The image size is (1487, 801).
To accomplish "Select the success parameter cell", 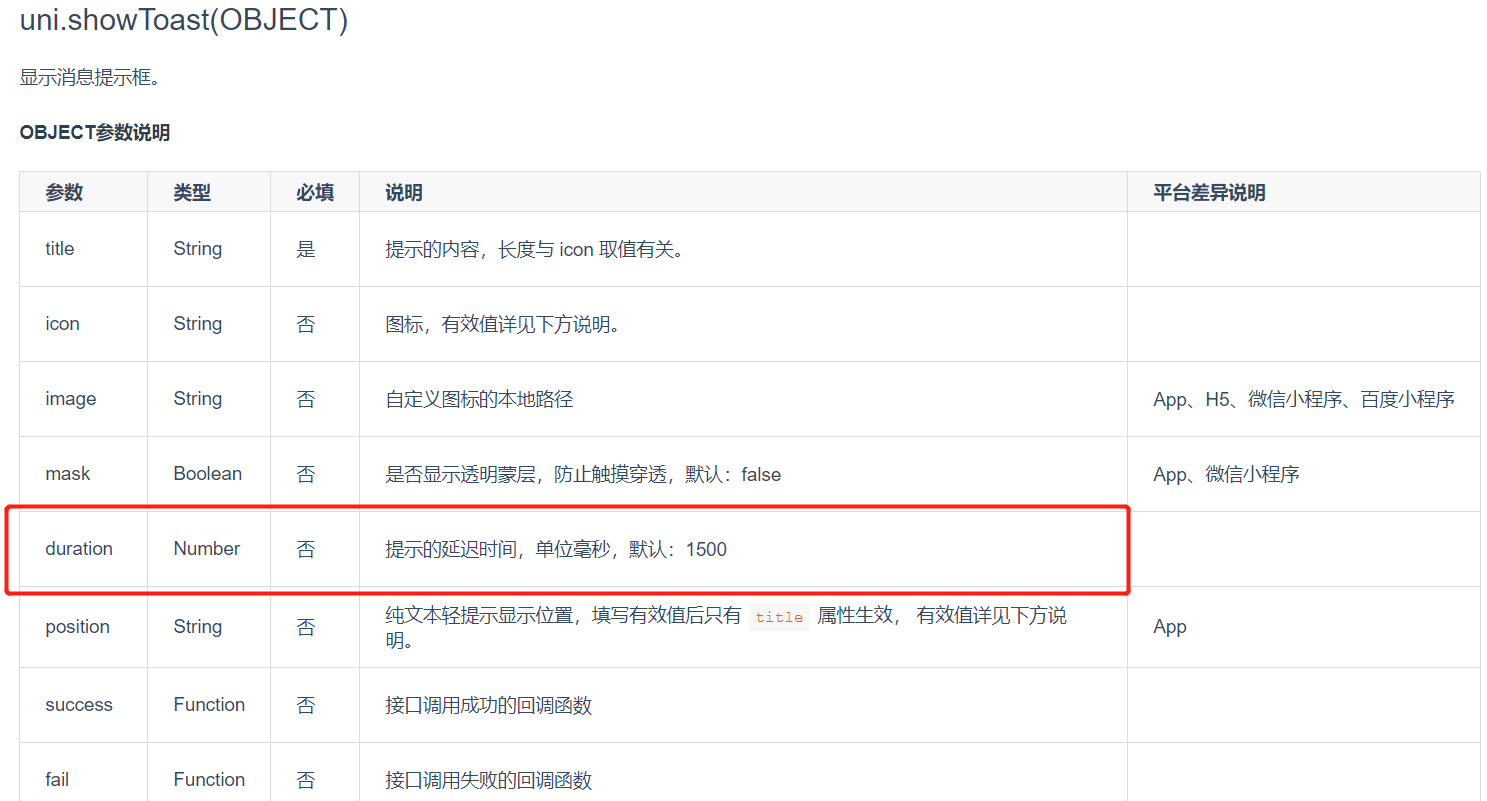I will point(78,704).
